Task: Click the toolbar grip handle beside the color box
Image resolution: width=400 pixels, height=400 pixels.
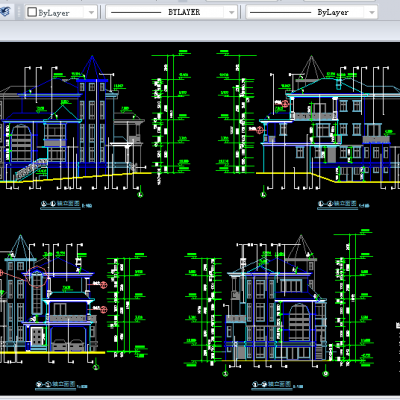Action: 19,12
